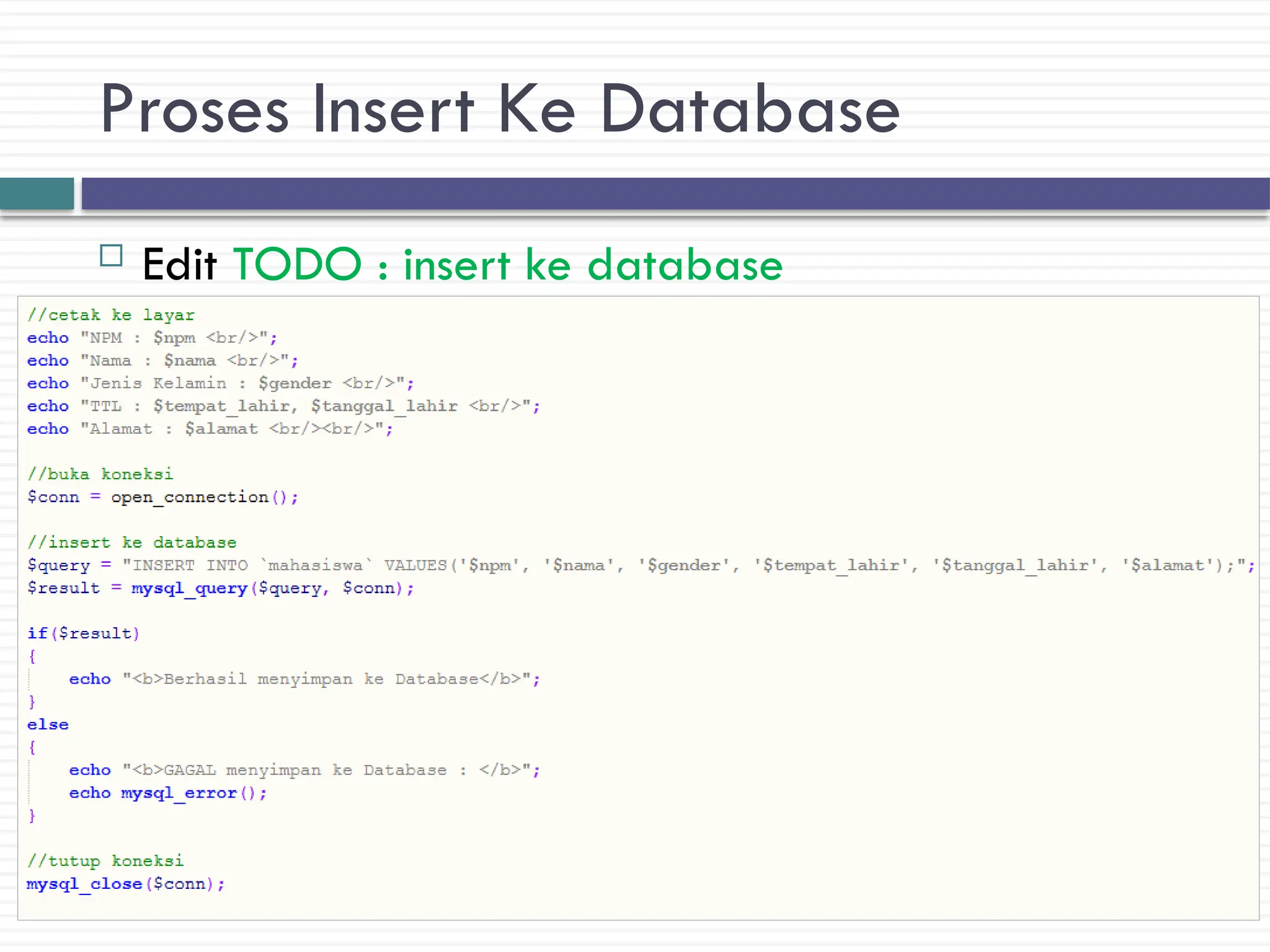Viewport: 1270px width, 952px height.
Task: Click the 'if($result)' statement
Action: click(84, 634)
